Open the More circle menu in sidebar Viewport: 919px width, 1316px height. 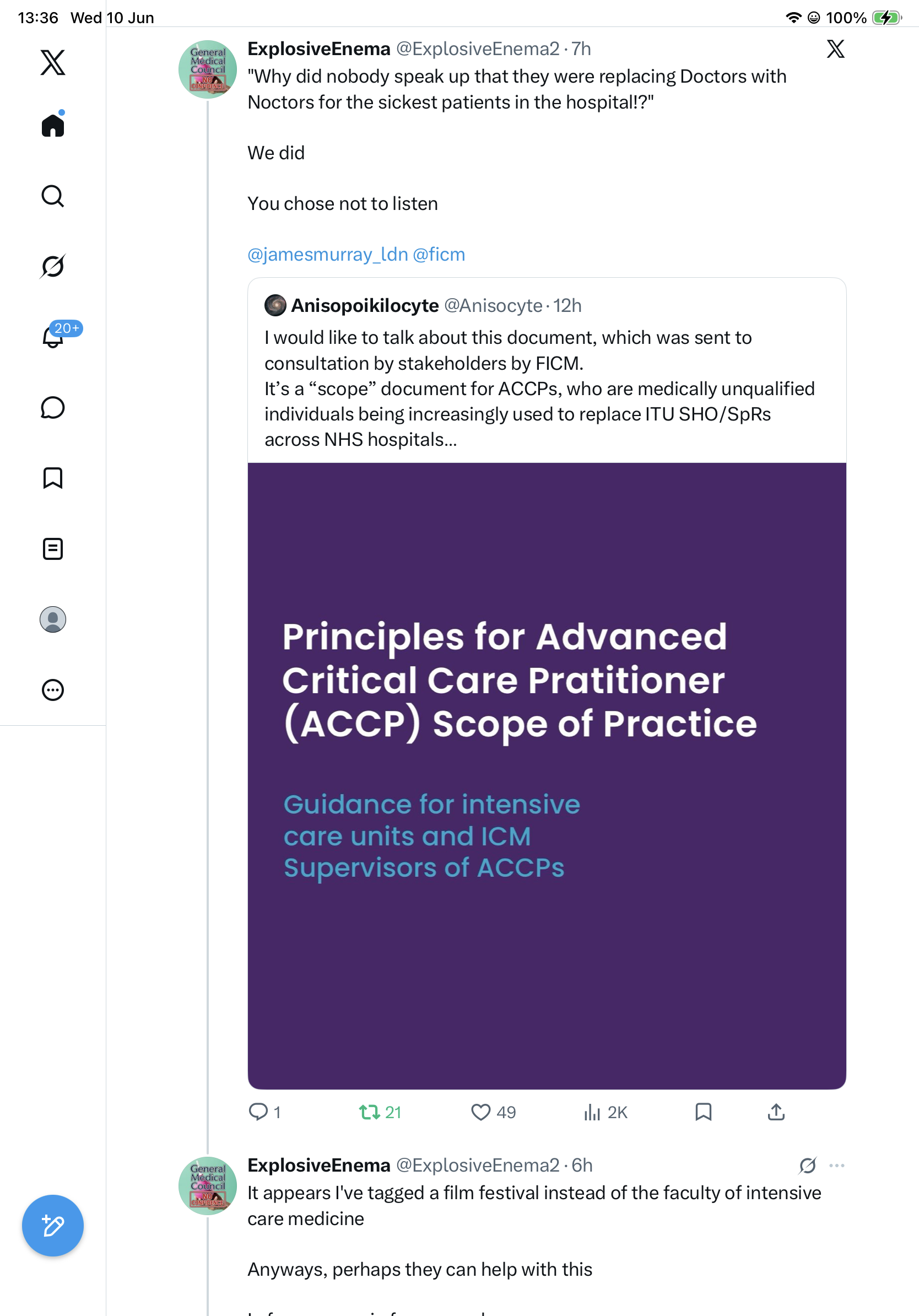point(53,689)
